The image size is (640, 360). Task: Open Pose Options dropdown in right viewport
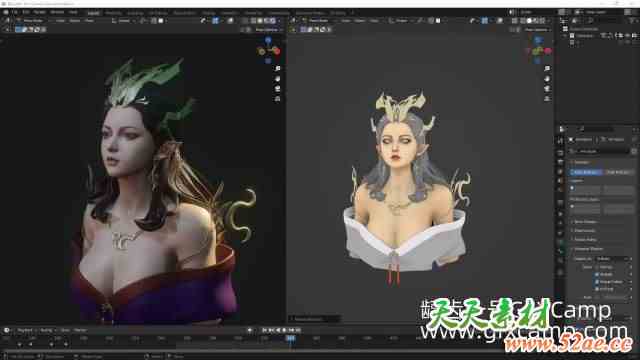click(x=537, y=29)
